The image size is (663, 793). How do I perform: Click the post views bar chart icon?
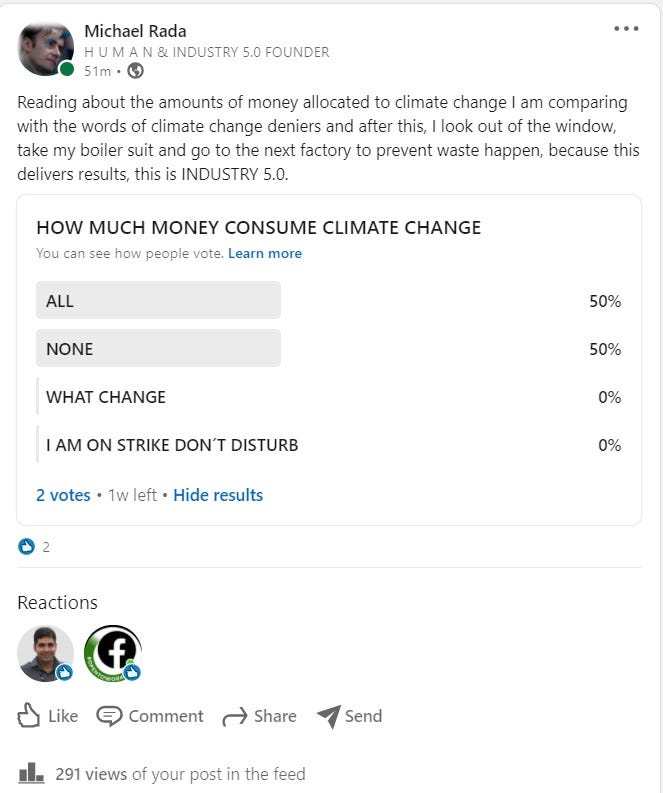[x=31, y=773]
